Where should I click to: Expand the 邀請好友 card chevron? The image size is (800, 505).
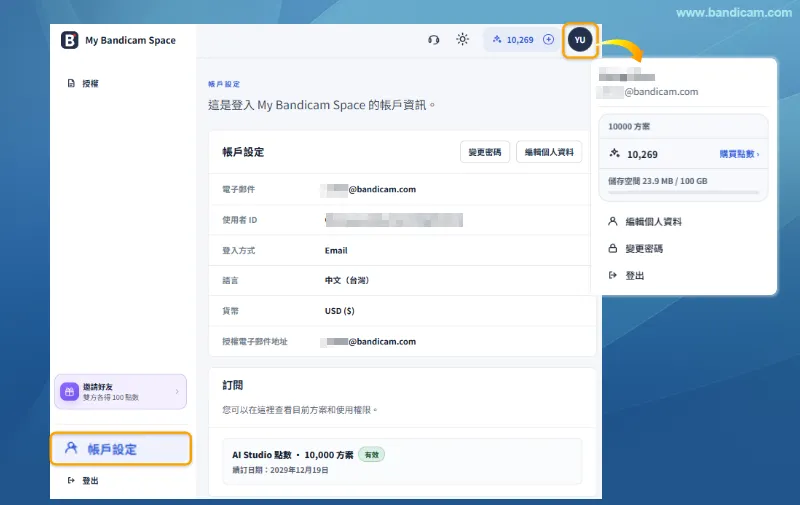pyautogui.click(x=177, y=392)
